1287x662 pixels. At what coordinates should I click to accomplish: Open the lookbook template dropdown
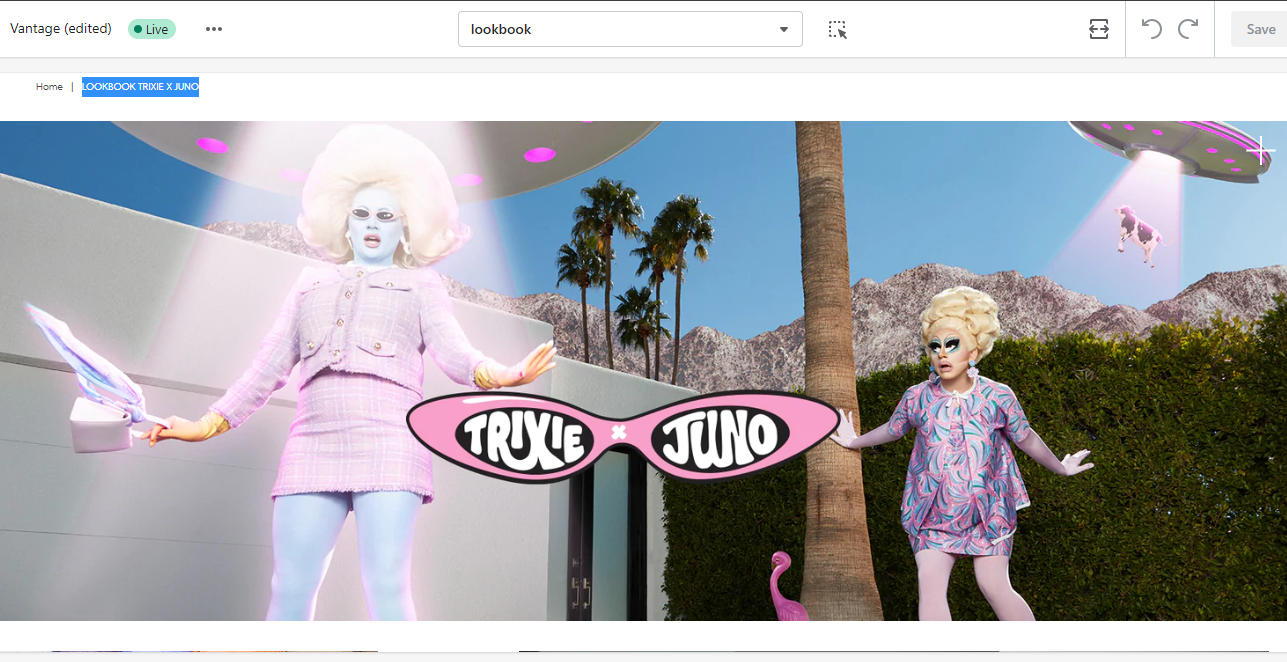click(x=630, y=29)
